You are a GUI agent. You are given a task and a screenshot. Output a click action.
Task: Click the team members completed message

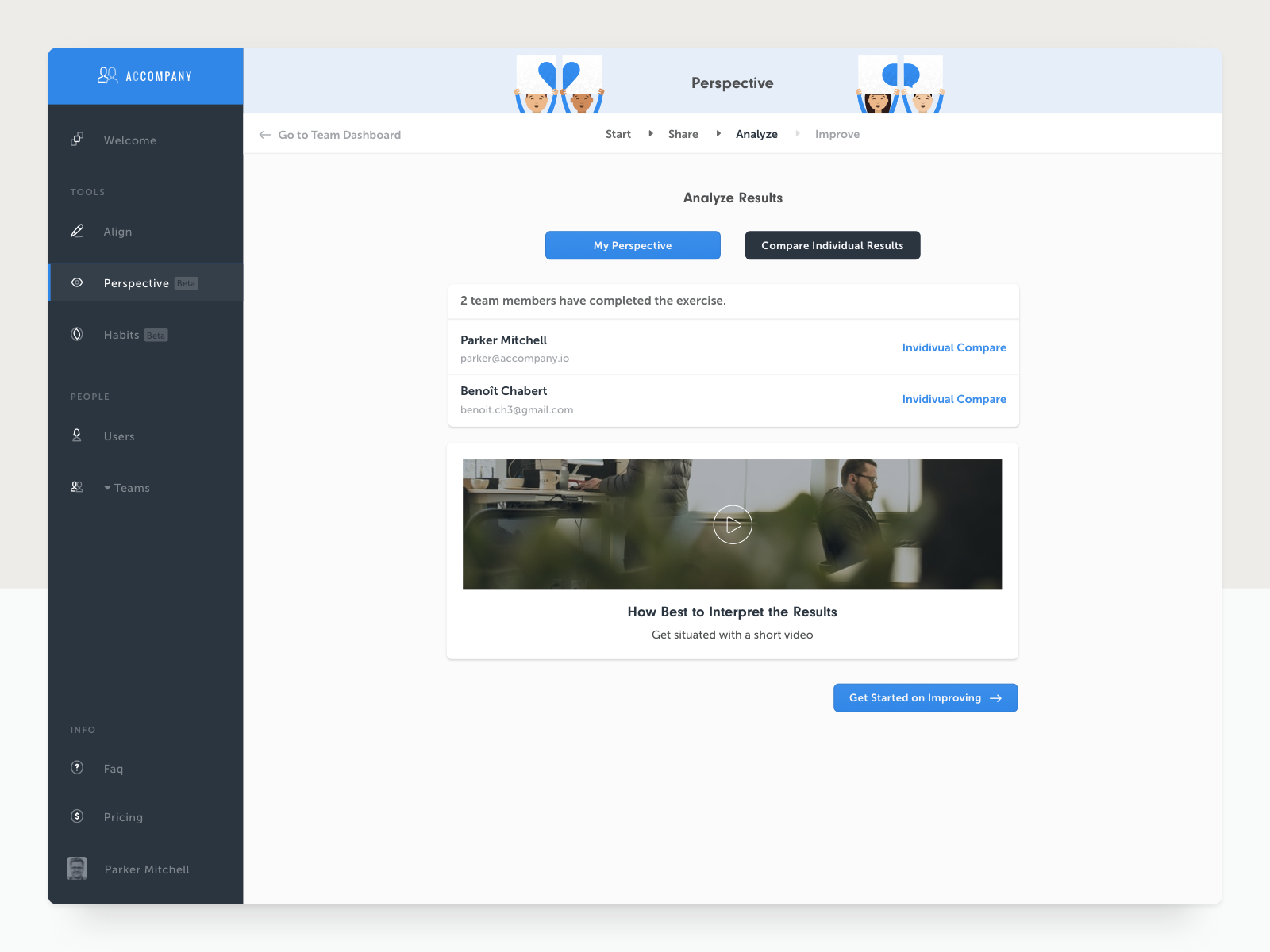[593, 301]
